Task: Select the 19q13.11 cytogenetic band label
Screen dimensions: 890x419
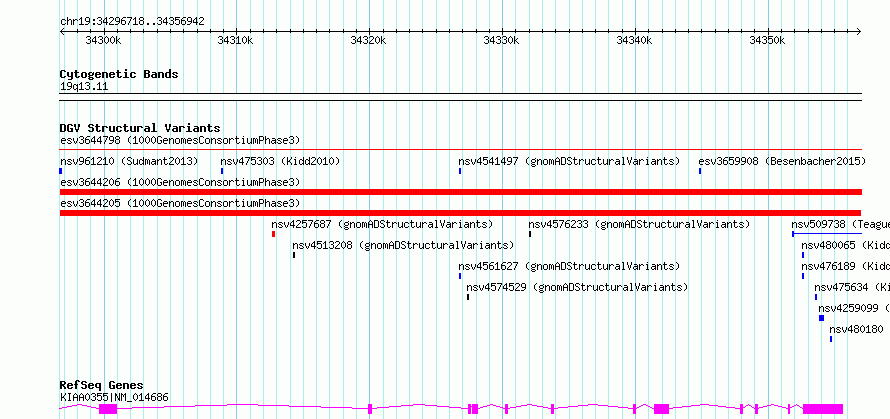Action: 84,87
